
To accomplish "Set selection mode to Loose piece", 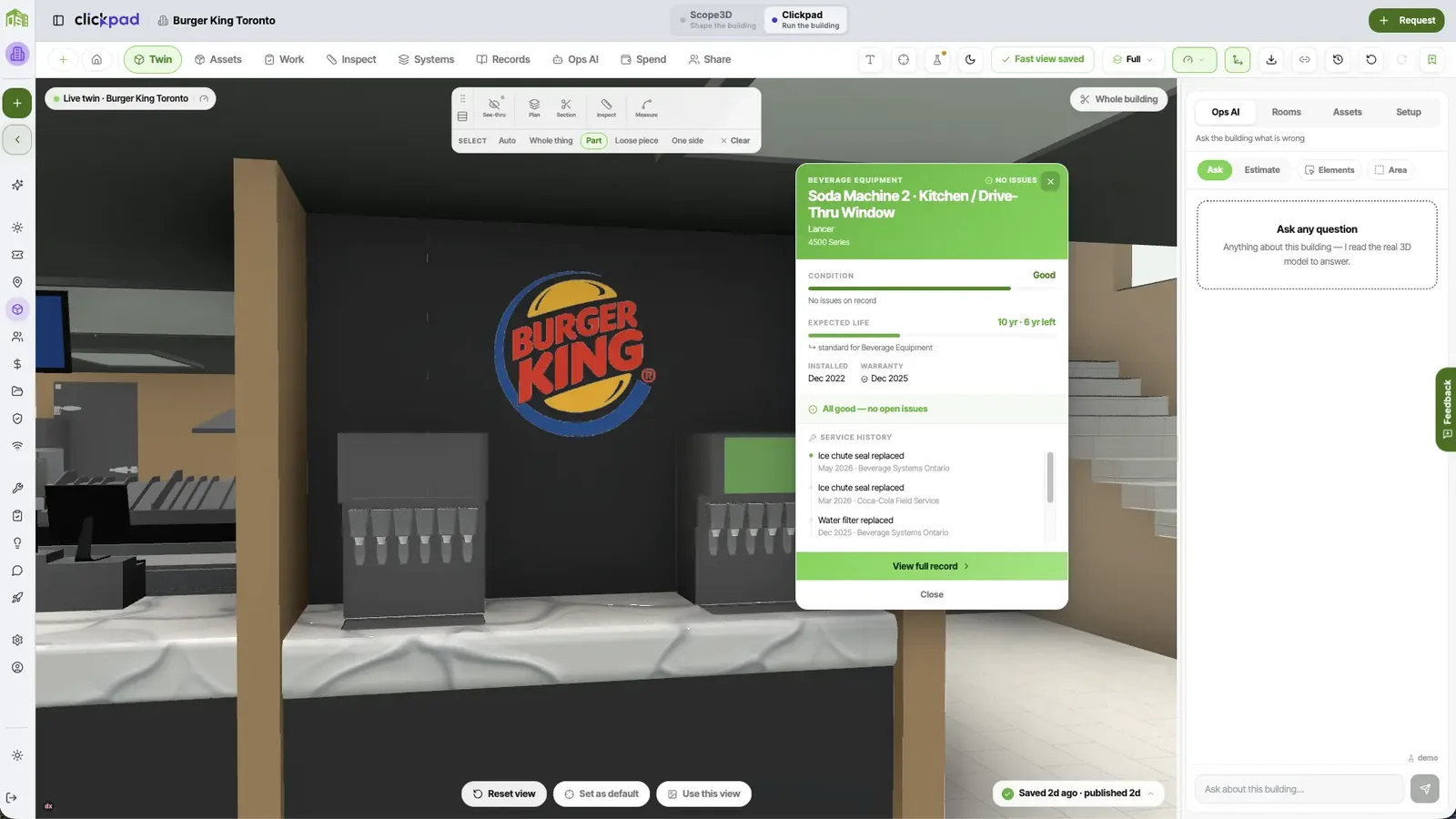I will (636, 141).
